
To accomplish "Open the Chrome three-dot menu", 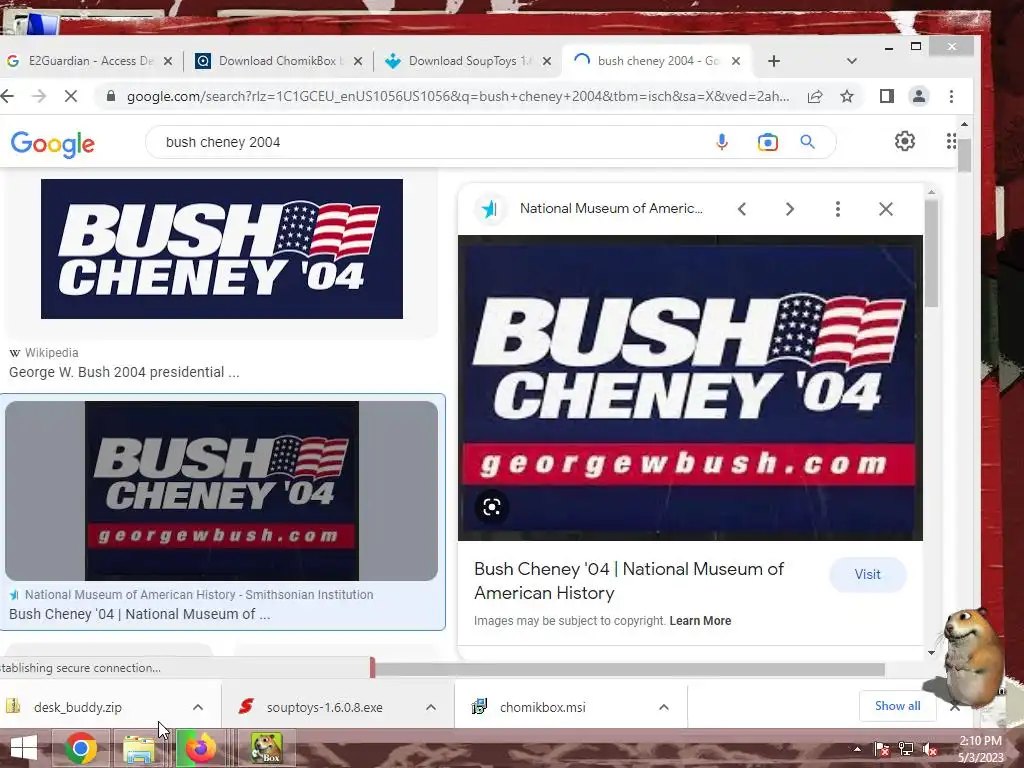I will point(952,97).
